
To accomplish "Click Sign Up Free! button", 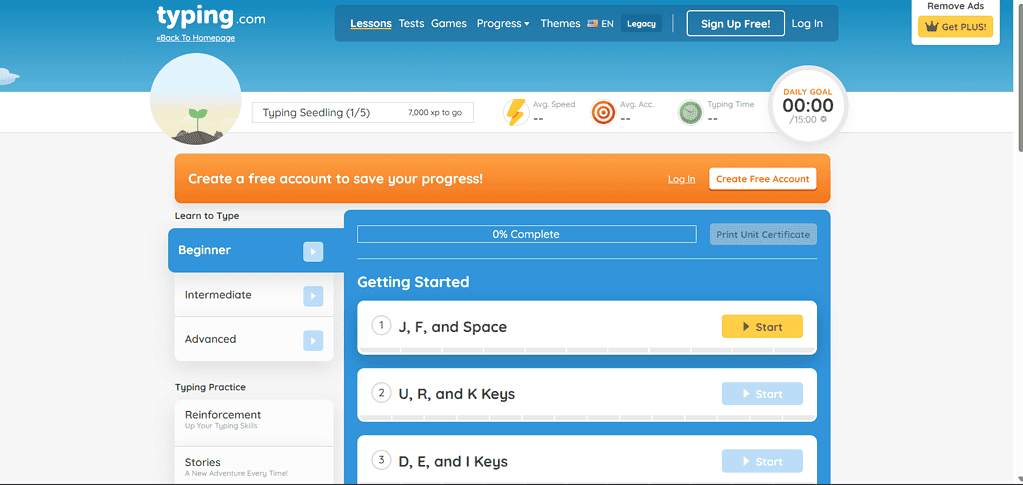I will (x=735, y=23).
